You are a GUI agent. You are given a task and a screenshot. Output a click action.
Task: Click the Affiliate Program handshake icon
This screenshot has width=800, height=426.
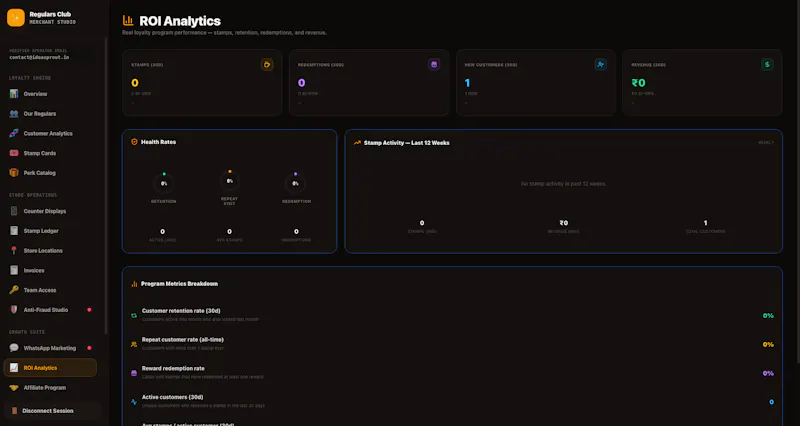coord(14,388)
